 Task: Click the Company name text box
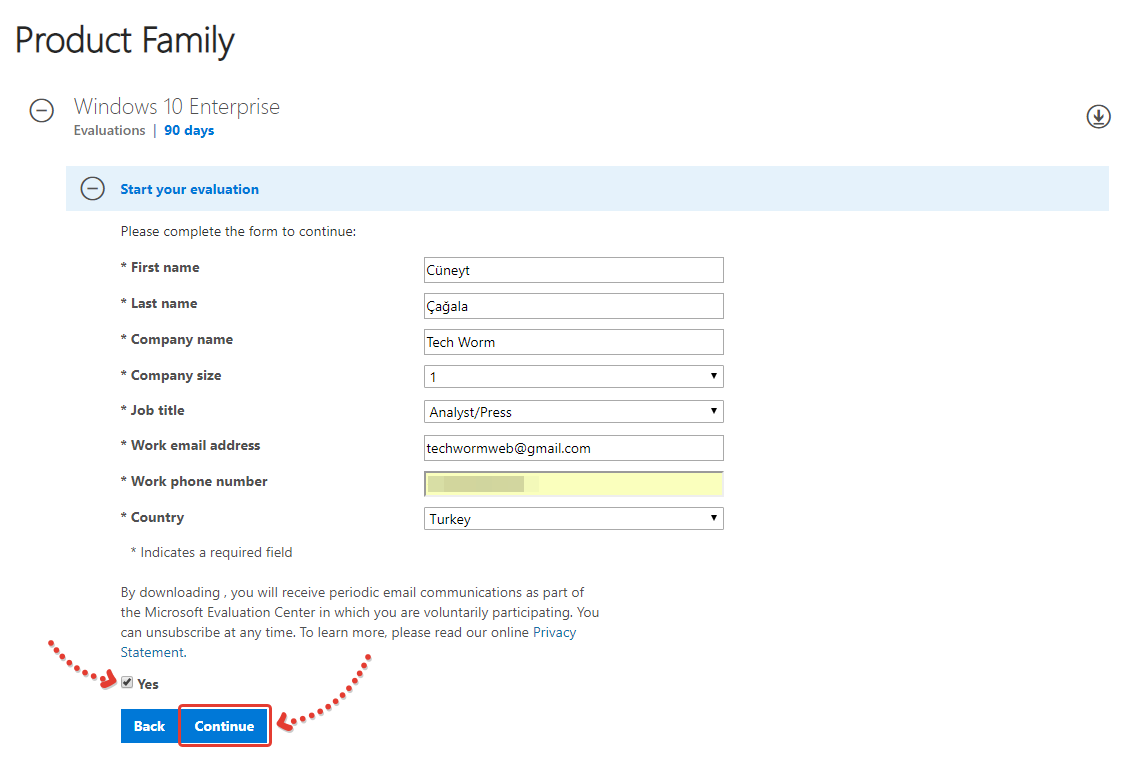click(x=573, y=342)
